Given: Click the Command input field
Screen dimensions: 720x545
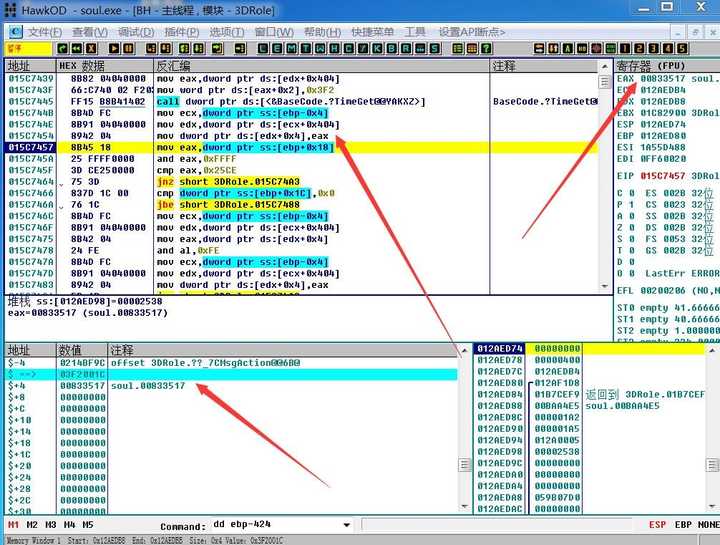Looking at the screenshot, I should (x=276, y=524).
